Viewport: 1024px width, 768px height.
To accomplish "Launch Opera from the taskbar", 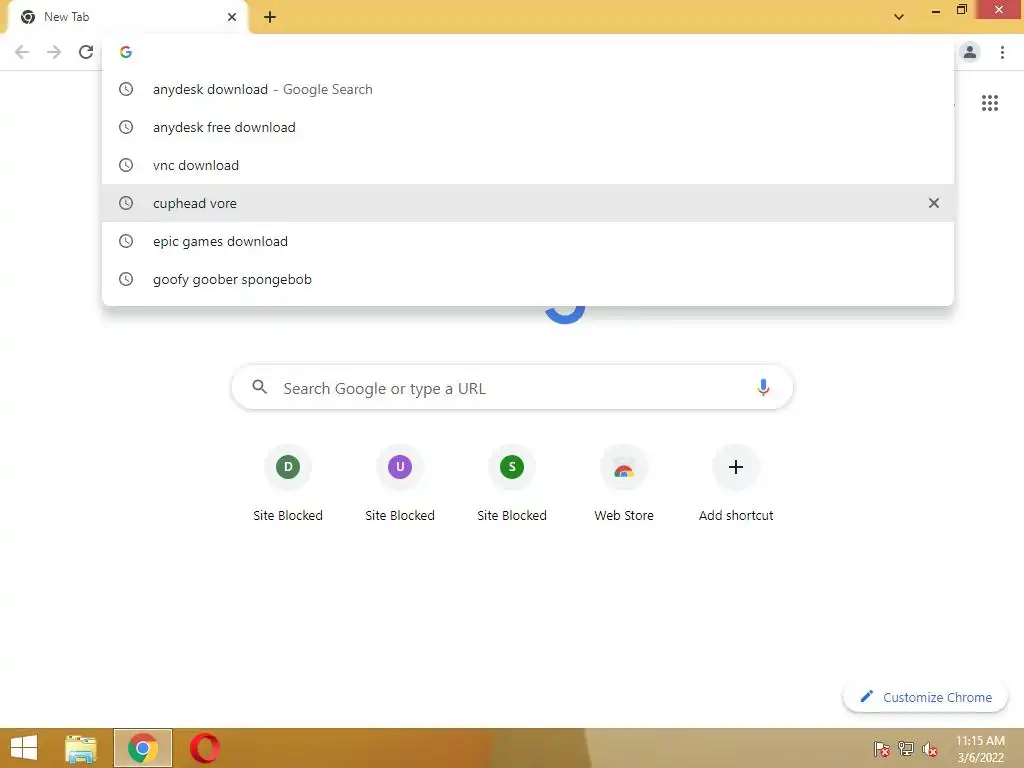I will point(204,748).
